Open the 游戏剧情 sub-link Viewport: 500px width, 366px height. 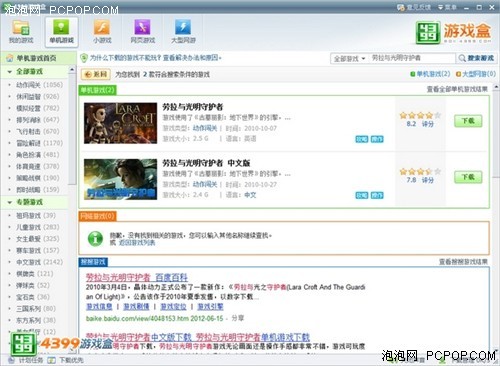pos(136,307)
